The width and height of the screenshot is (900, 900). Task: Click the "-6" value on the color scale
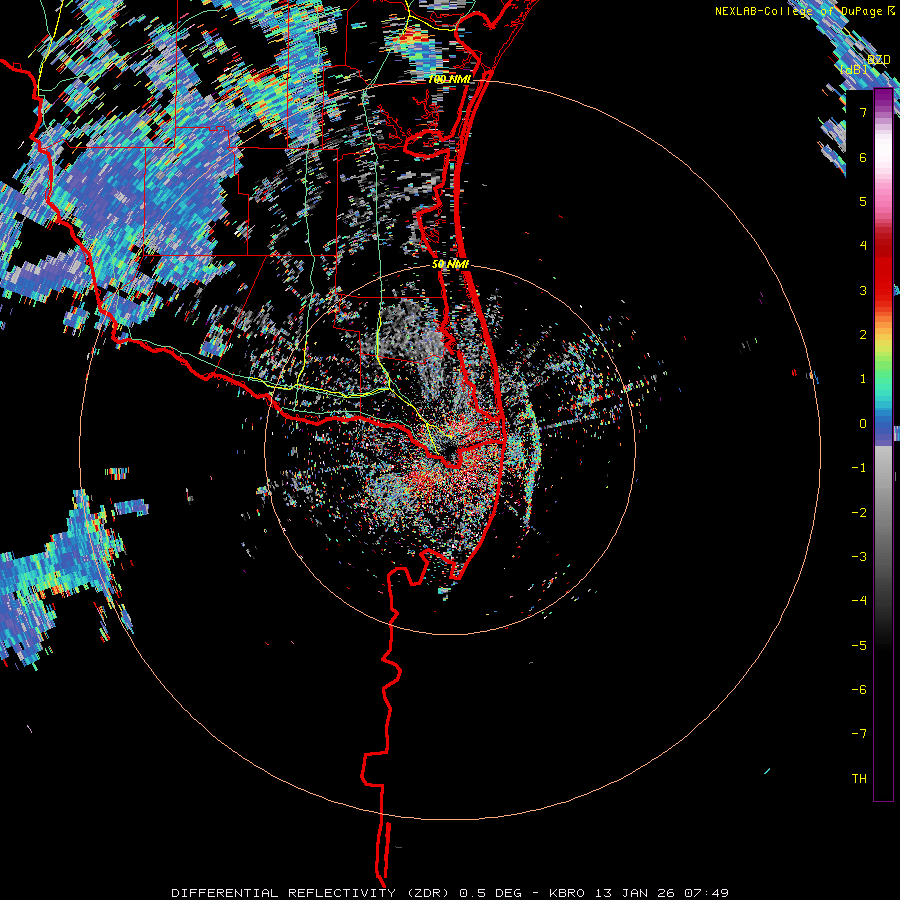click(859, 690)
